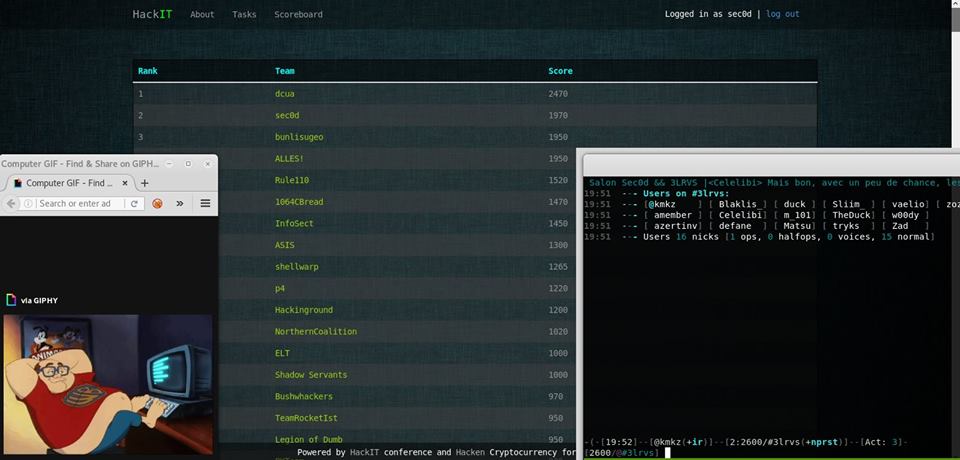Maximize the GIPHY browser window
The width and height of the screenshot is (960, 460).
click(188, 164)
